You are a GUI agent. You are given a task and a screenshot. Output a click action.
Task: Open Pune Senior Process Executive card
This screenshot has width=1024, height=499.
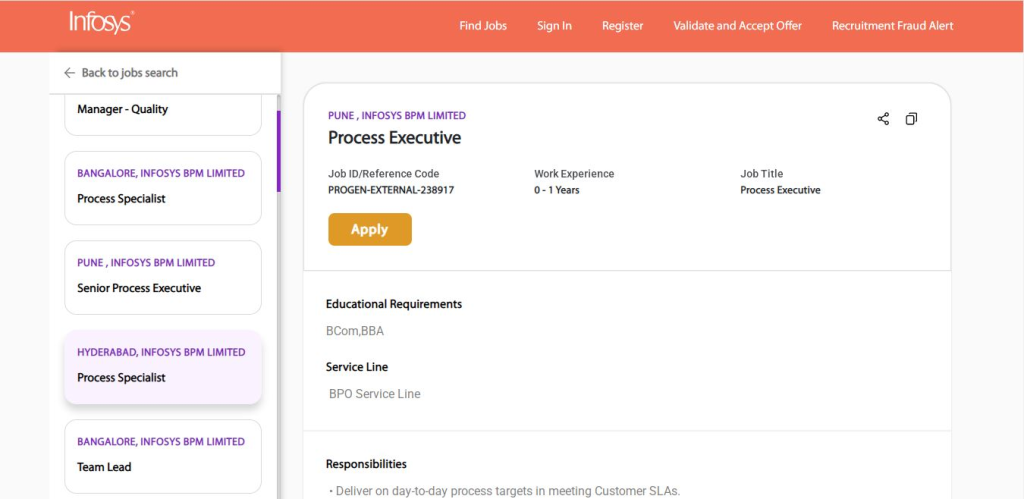point(163,278)
